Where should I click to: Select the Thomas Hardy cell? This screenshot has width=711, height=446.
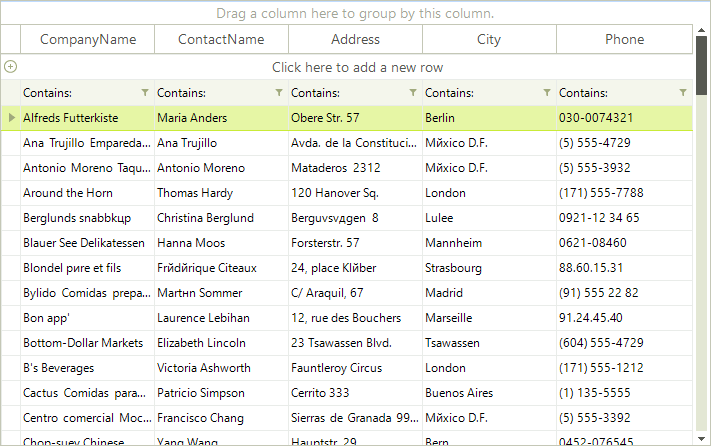pyautogui.click(x=221, y=193)
